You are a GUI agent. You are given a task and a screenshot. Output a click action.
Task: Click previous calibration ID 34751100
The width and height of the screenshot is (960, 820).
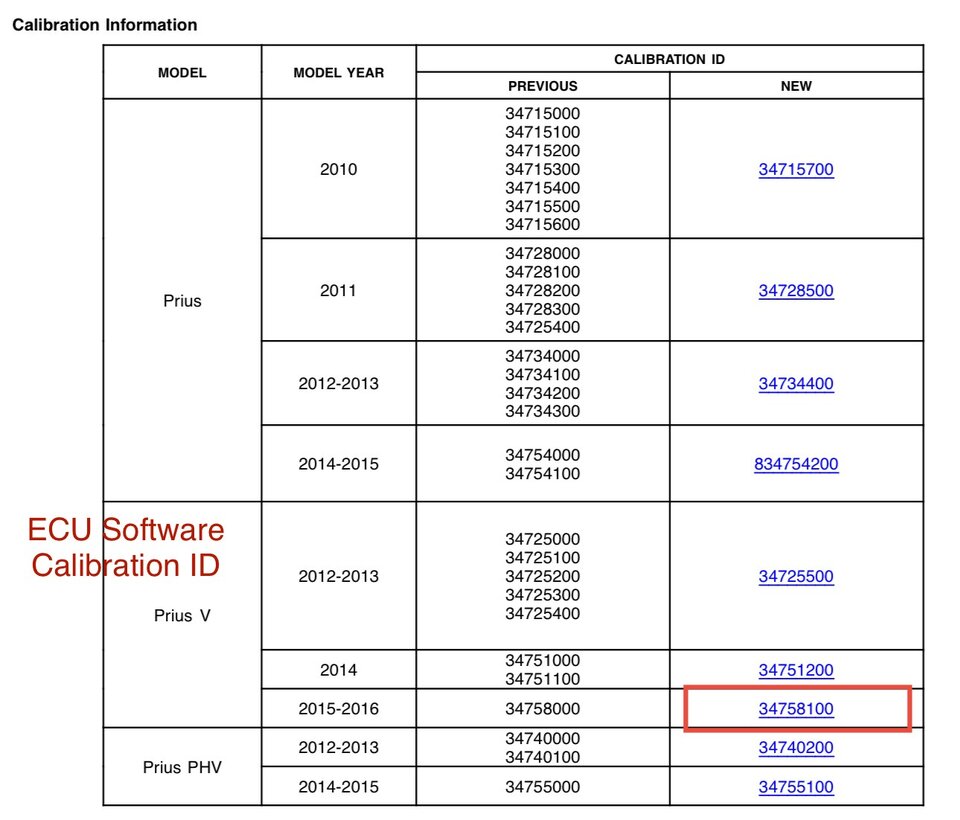[x=542, y=679]
